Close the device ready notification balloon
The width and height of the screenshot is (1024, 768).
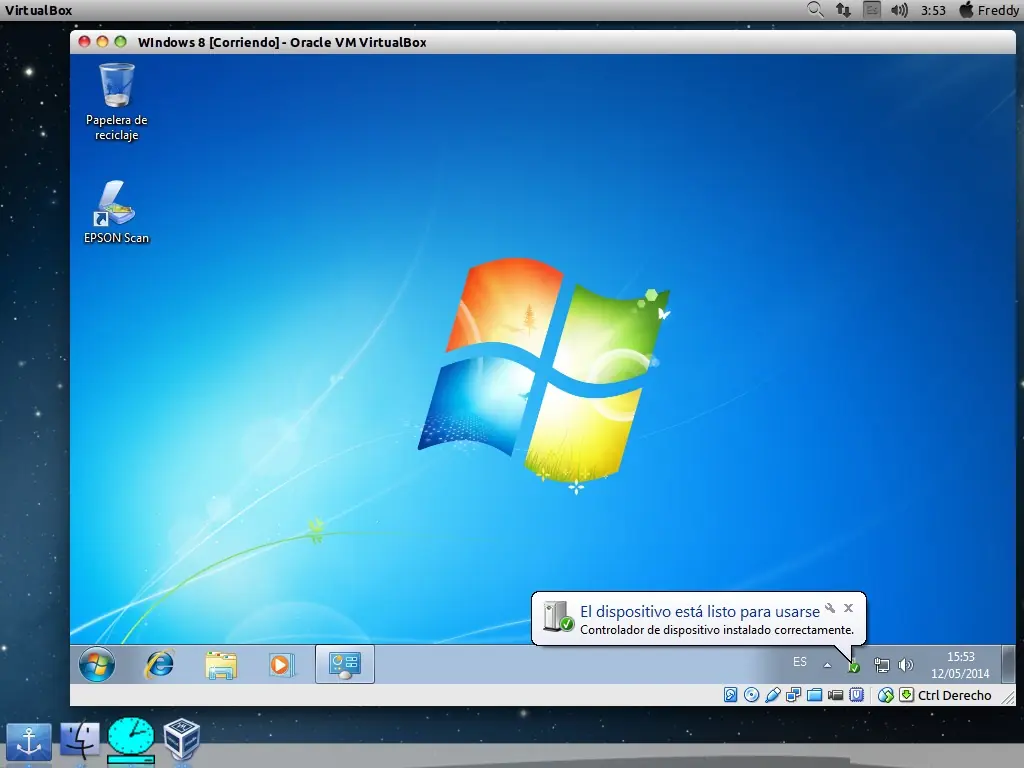coord(848,608)
